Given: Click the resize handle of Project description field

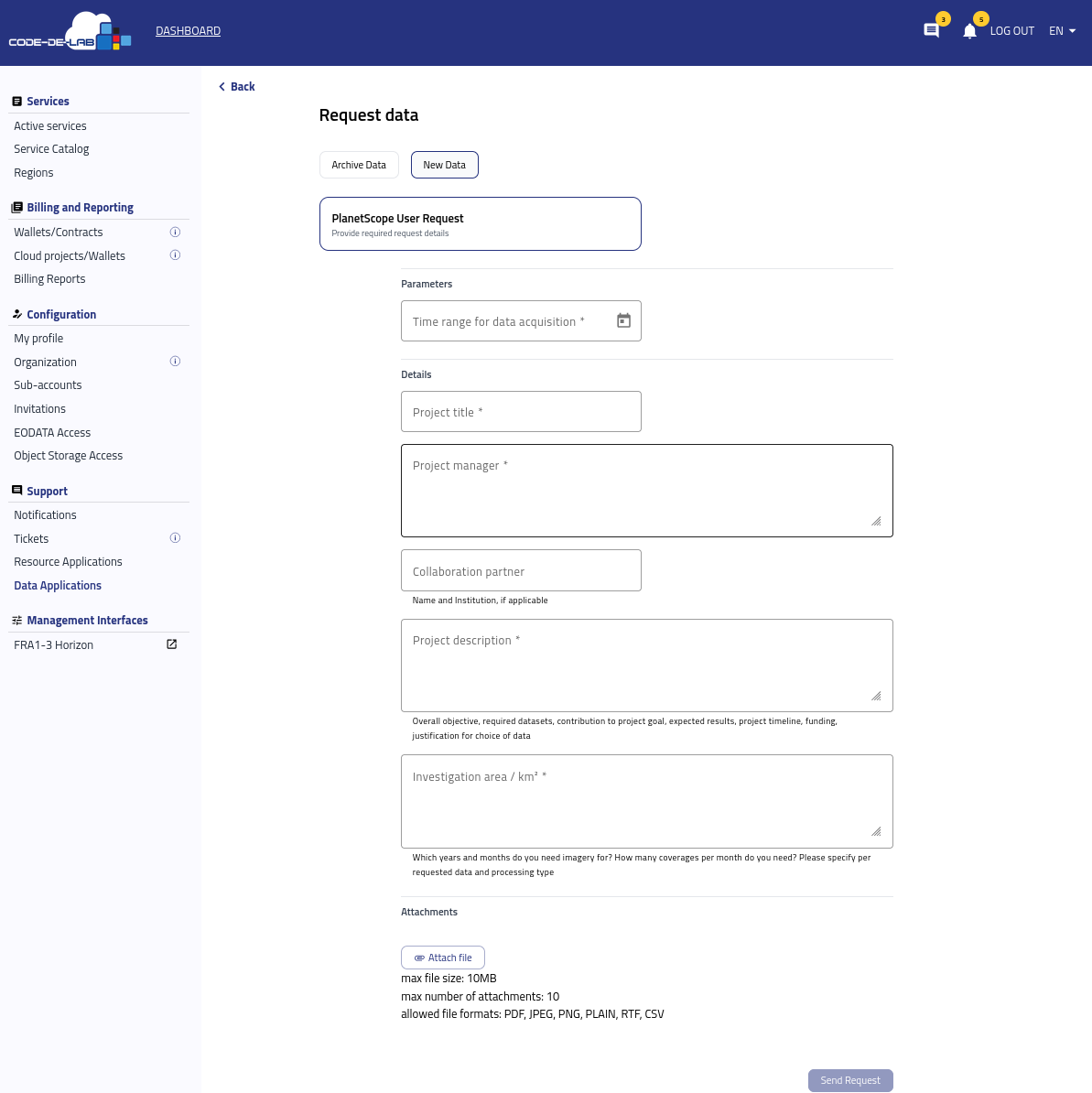Looking at the screenshot, I should point(876,696).
